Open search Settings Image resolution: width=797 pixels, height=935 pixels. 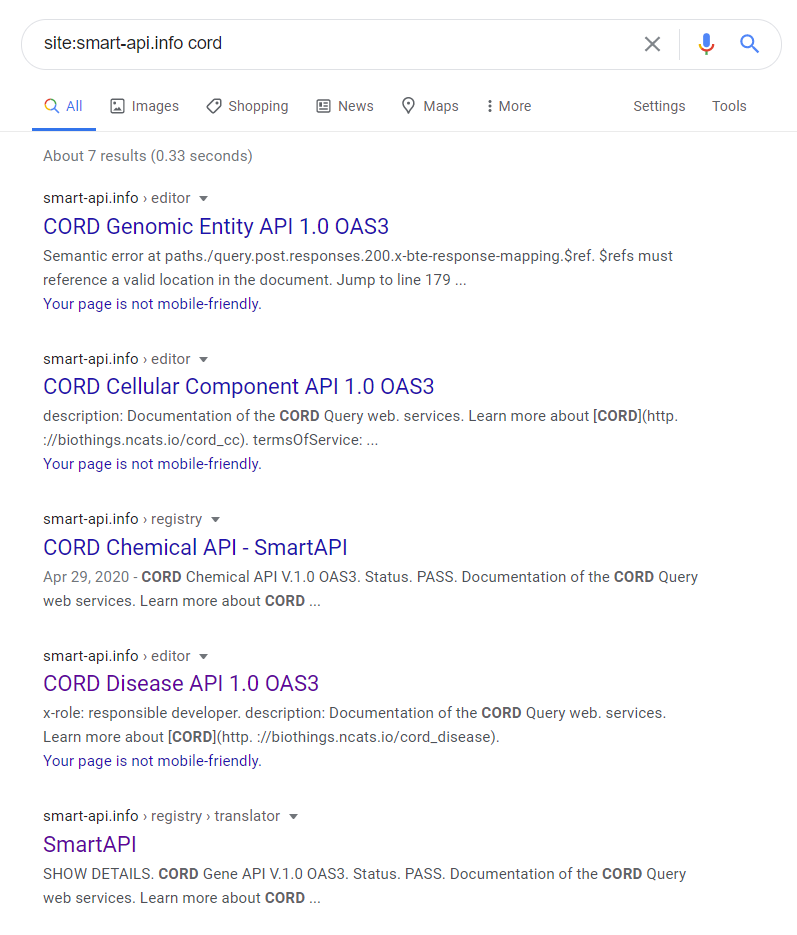coord(659,106)
